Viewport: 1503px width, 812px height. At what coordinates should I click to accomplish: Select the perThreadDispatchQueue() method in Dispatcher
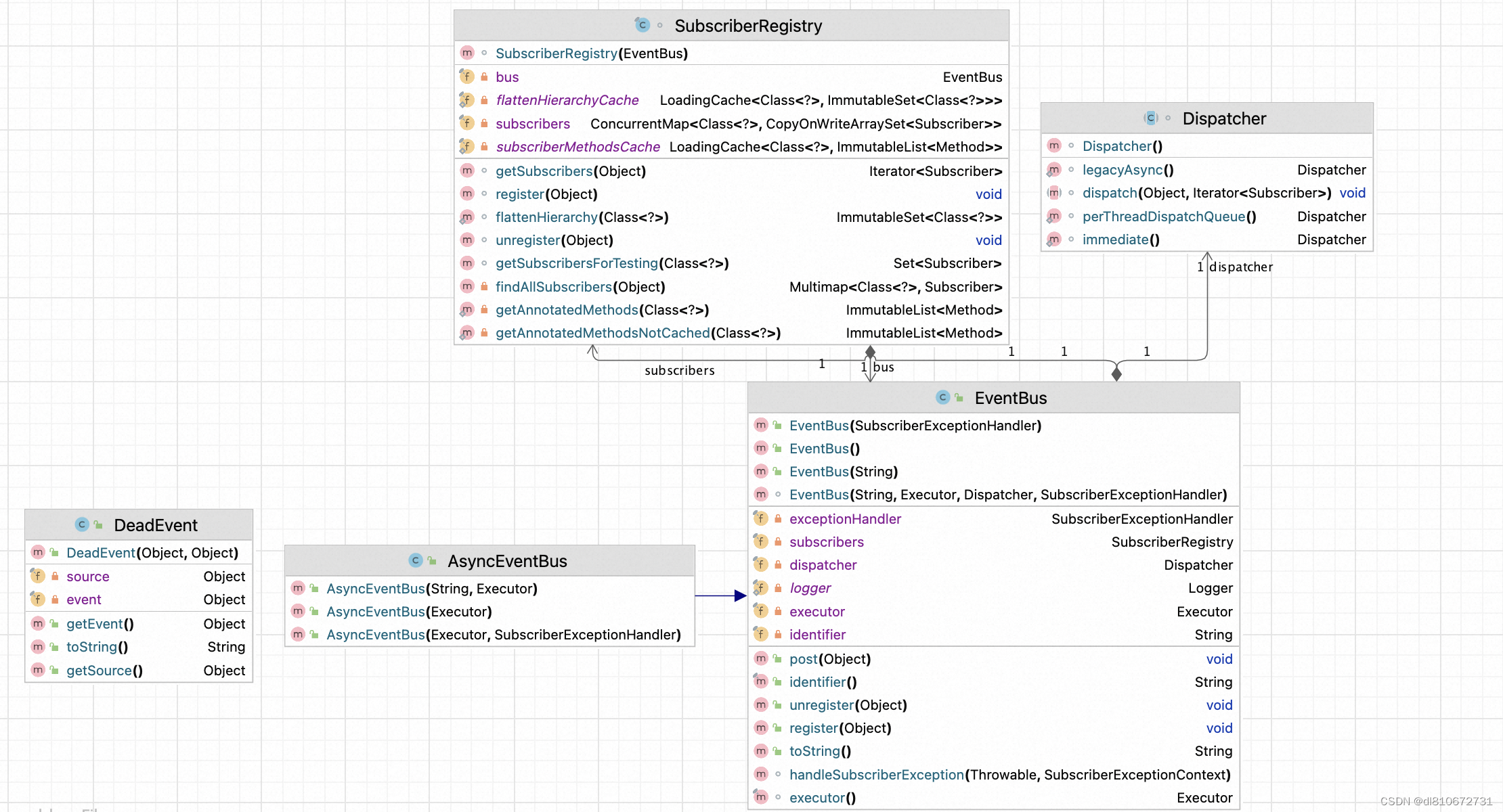(1169, 217)
